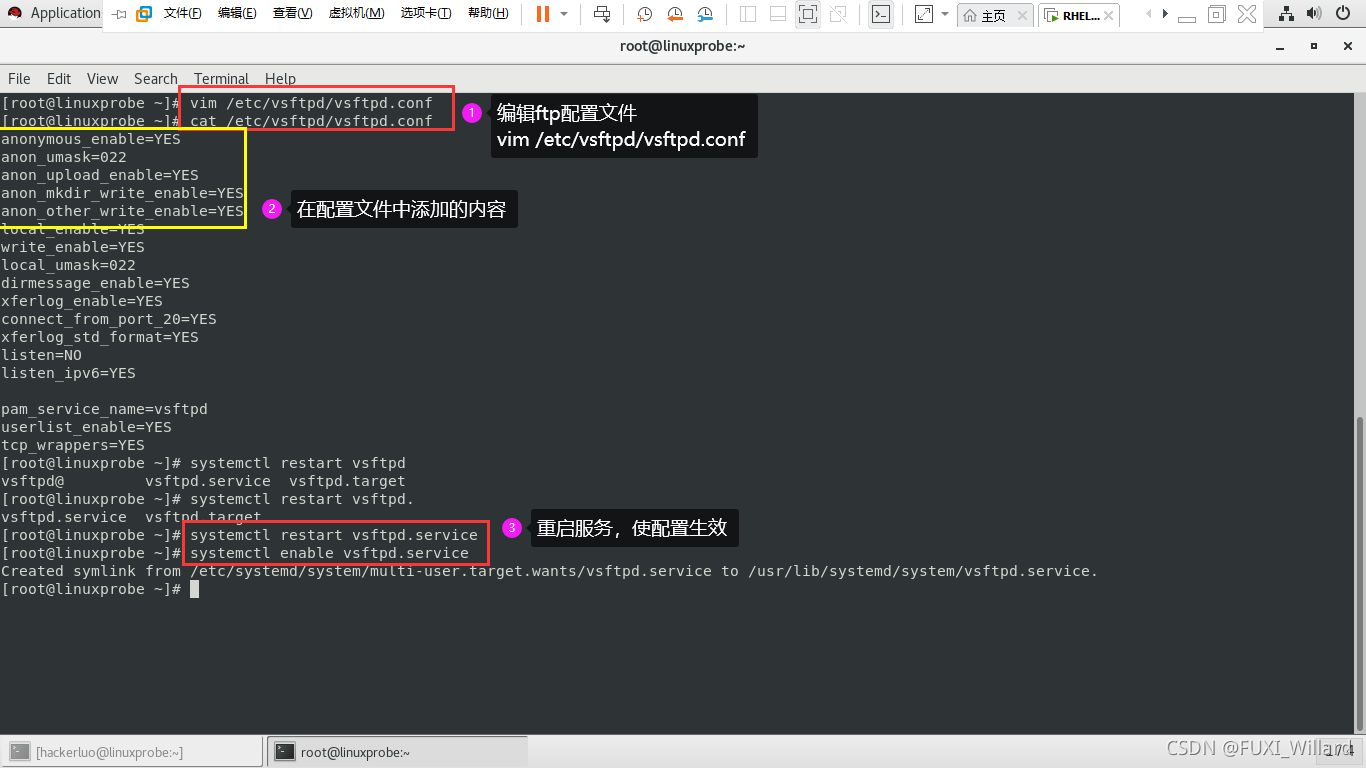Viewport: 1366px width, 768px height.
Task: Click the power button tray icon
Action: point(1345,13)
